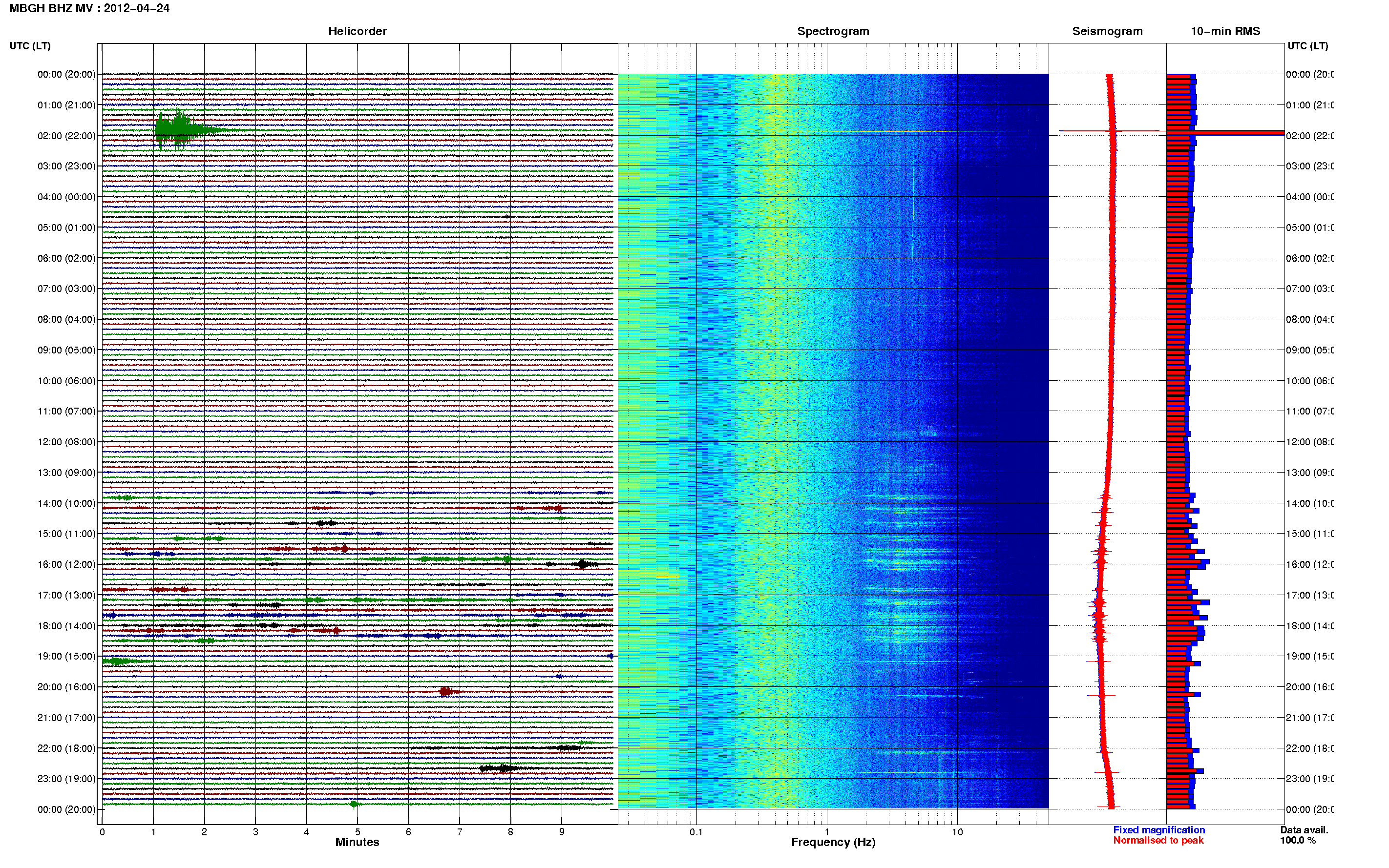Select left time label 19:00 (15:00)
1389x868 pixels.
66,656
